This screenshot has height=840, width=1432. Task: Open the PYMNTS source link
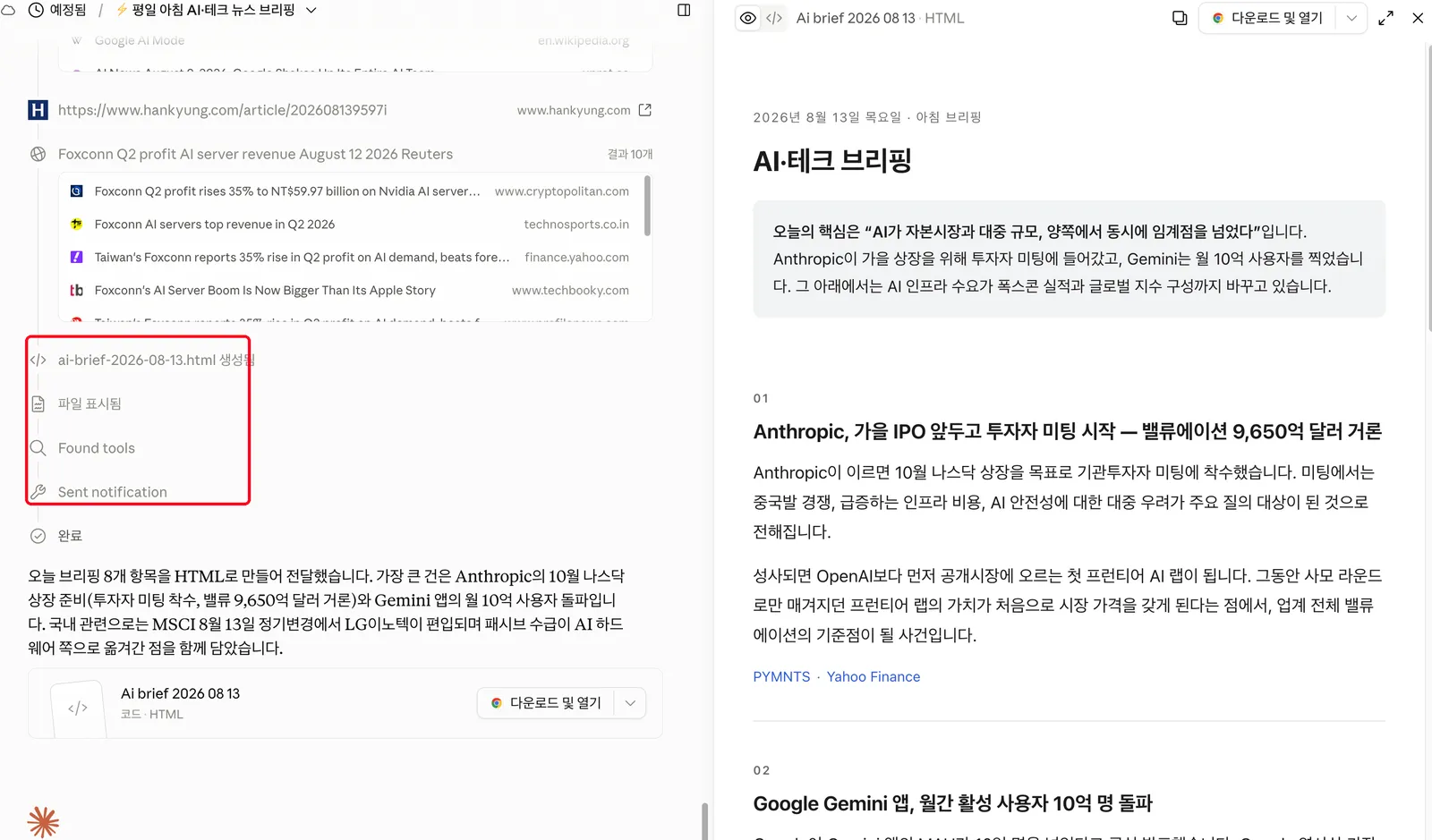coord(781,677)
